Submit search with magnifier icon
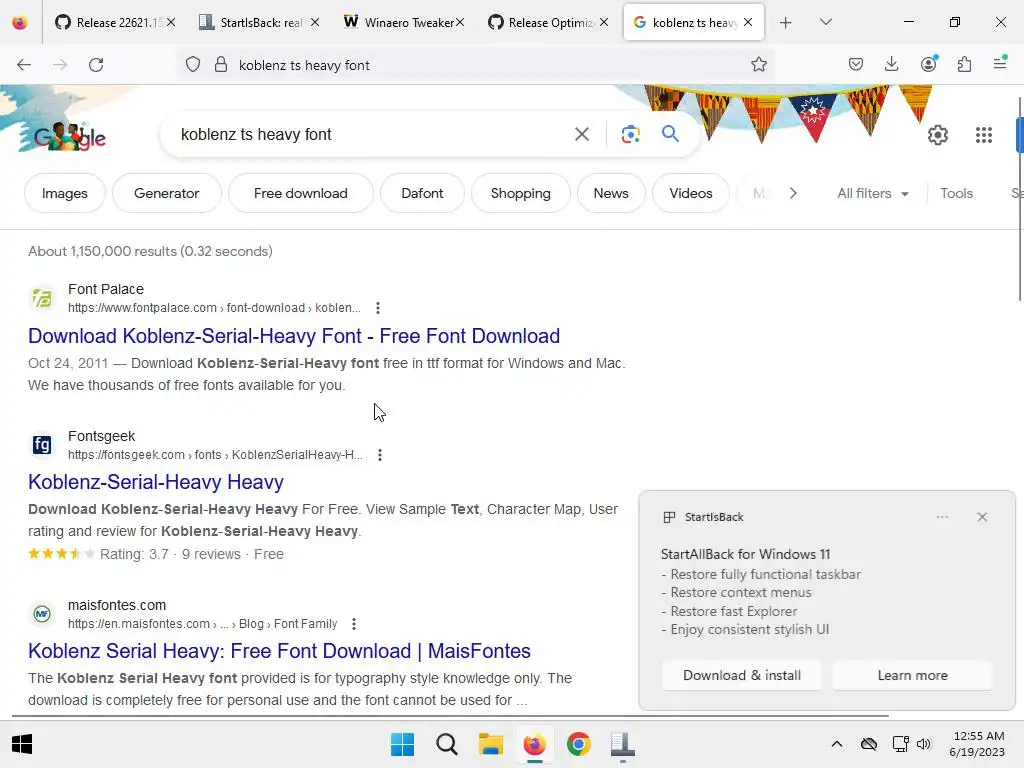Viewport: 1024px width, 768px height. point(670,134)
